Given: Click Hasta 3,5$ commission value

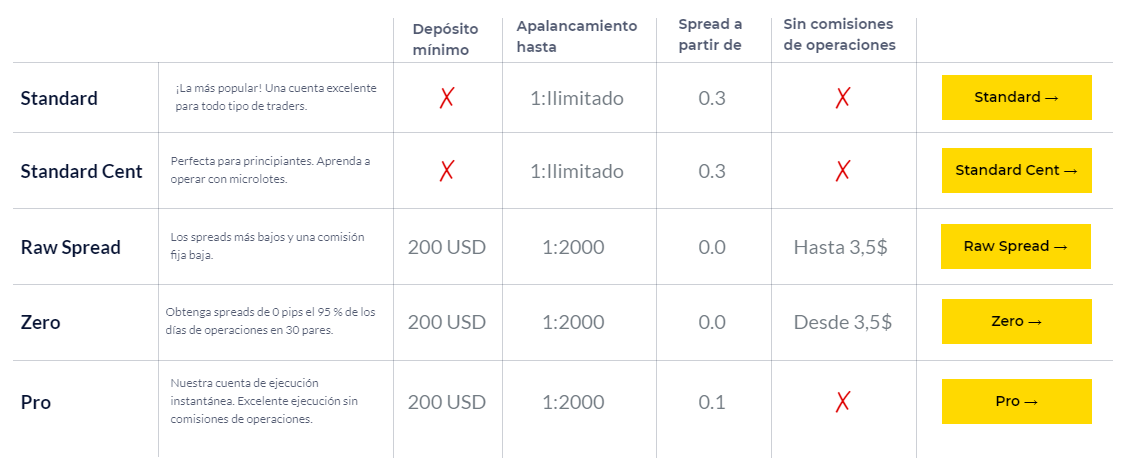Looking at the screenshot, I should click(841, 248).
